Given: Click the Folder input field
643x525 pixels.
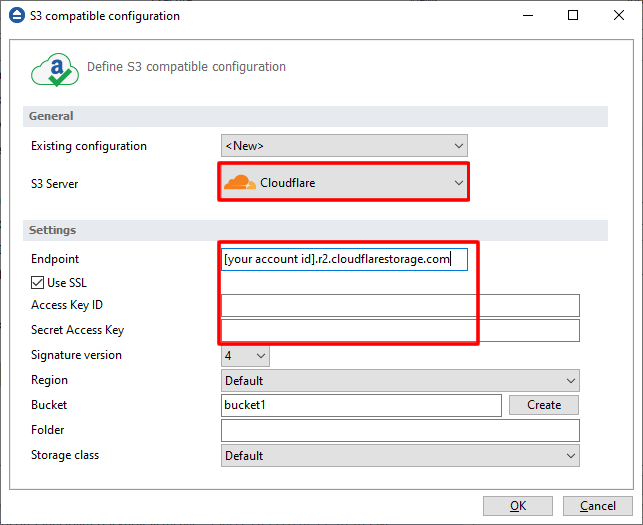Looking at the screenshot, I should [400, 430].
